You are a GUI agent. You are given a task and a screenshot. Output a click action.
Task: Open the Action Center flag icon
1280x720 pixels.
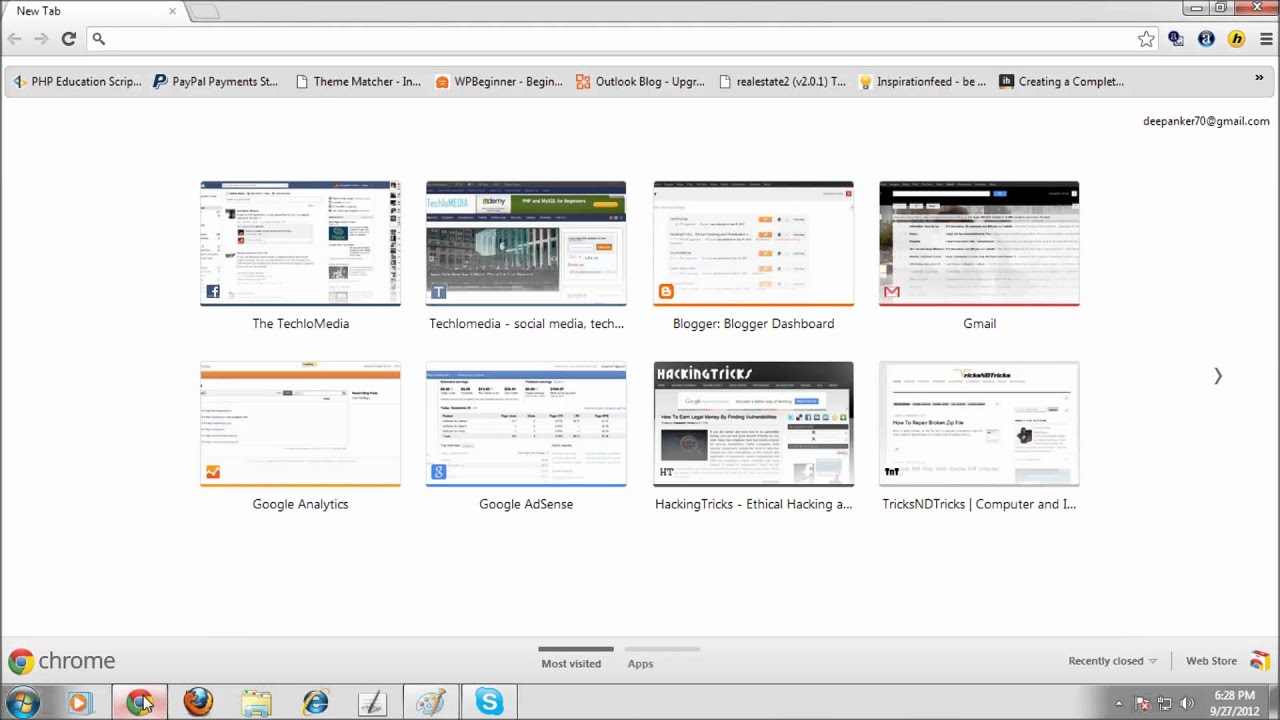coord(1142,703)
